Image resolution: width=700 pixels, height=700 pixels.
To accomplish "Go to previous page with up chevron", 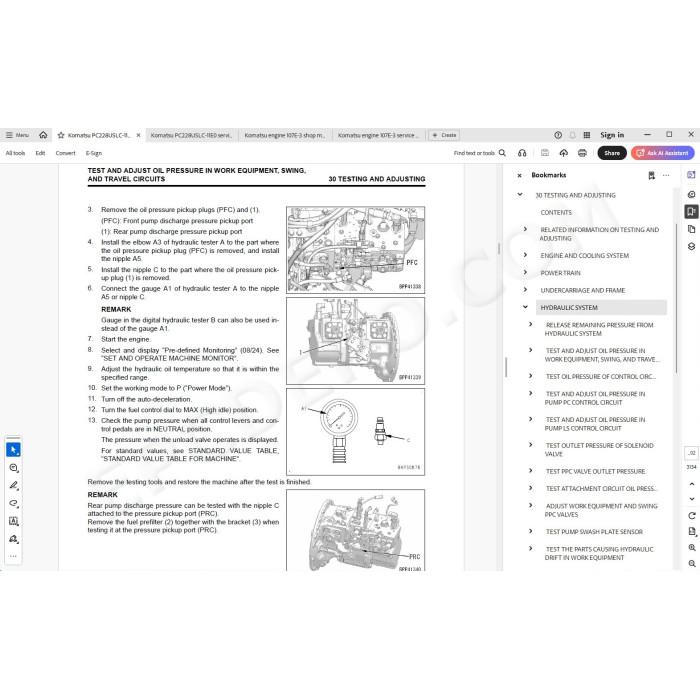I will [692, 484].
